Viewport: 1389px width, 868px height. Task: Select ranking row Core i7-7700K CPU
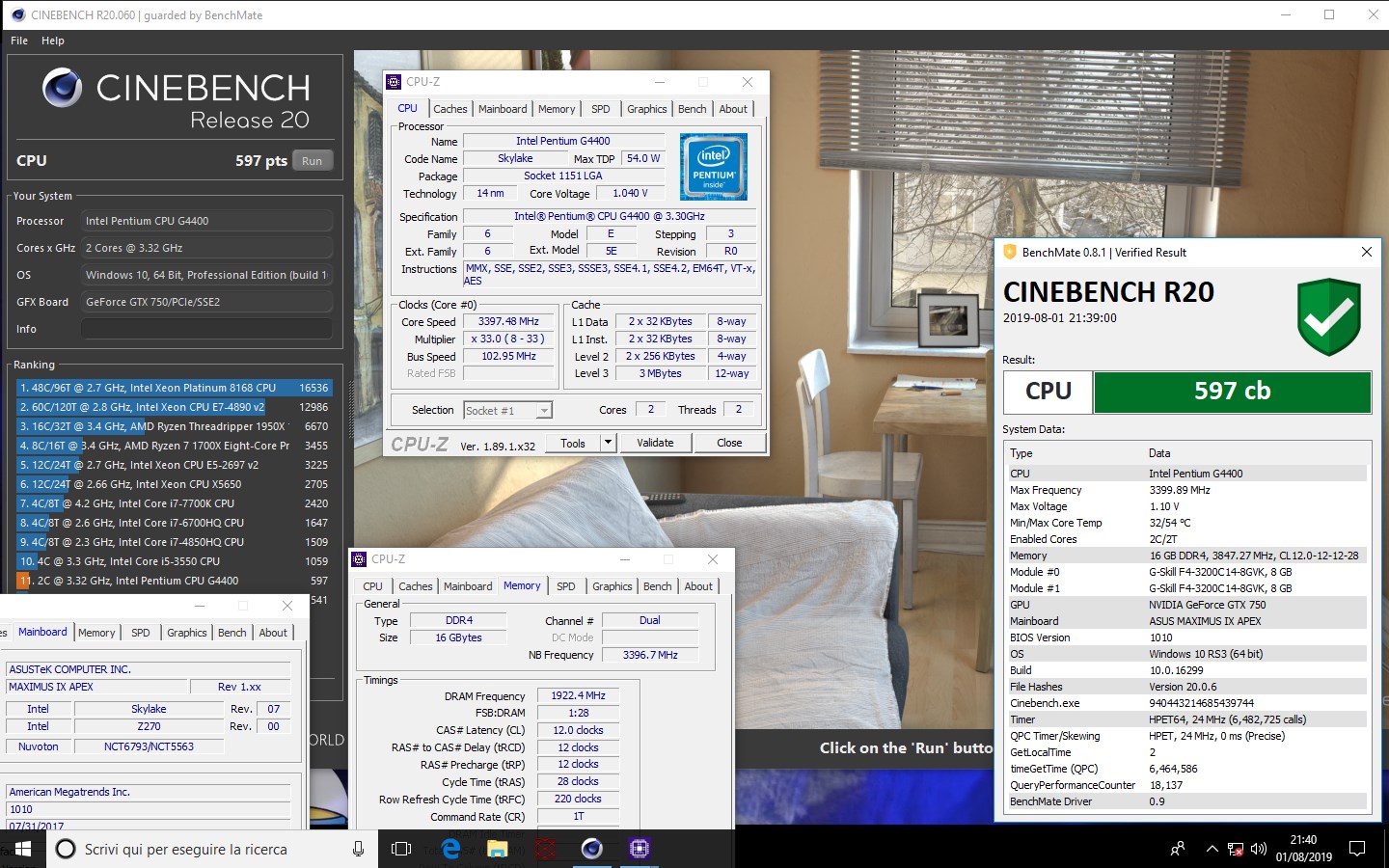174,503
